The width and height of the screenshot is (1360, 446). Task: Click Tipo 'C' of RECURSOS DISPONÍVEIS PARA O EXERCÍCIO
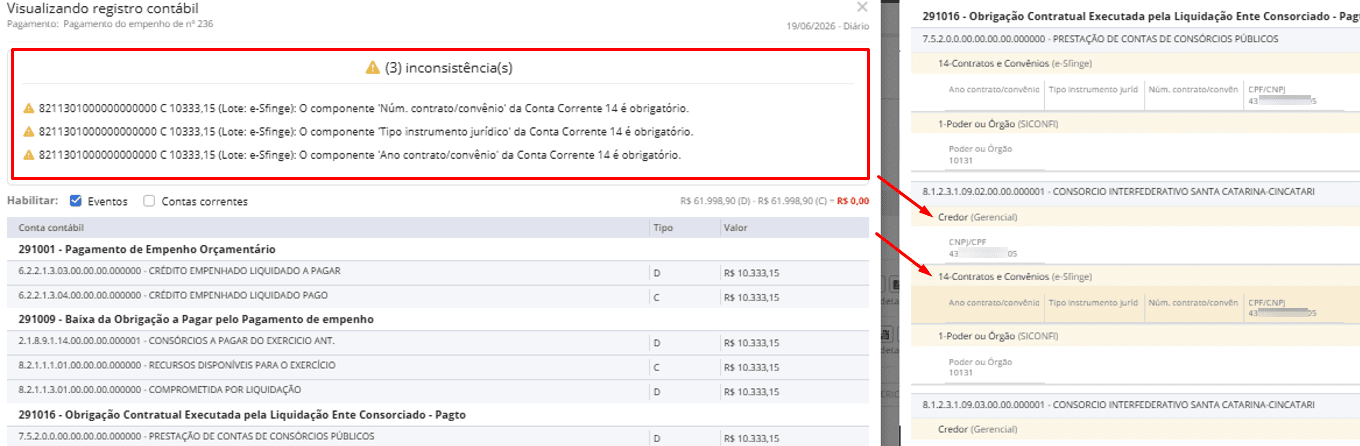coord(657,366)
